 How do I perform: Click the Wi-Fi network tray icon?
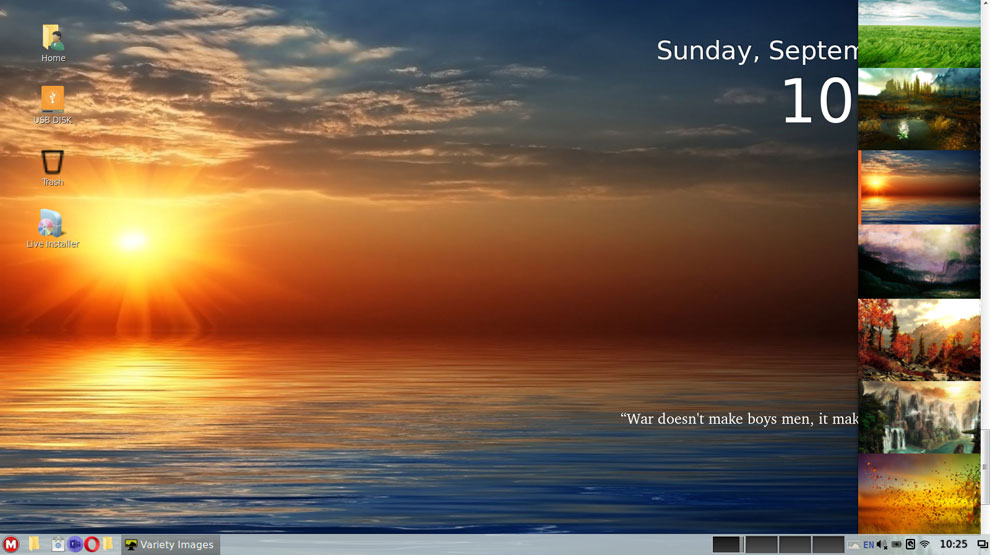[924, 544]
